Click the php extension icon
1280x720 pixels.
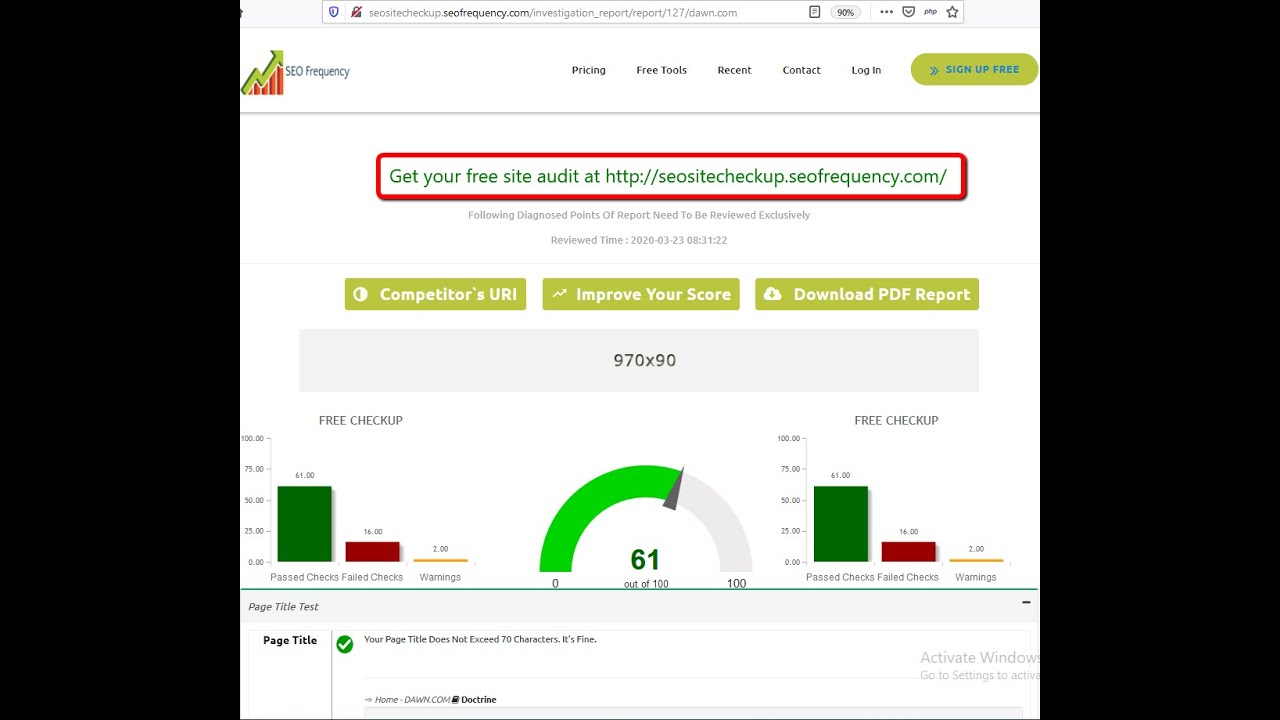[930, 12]
